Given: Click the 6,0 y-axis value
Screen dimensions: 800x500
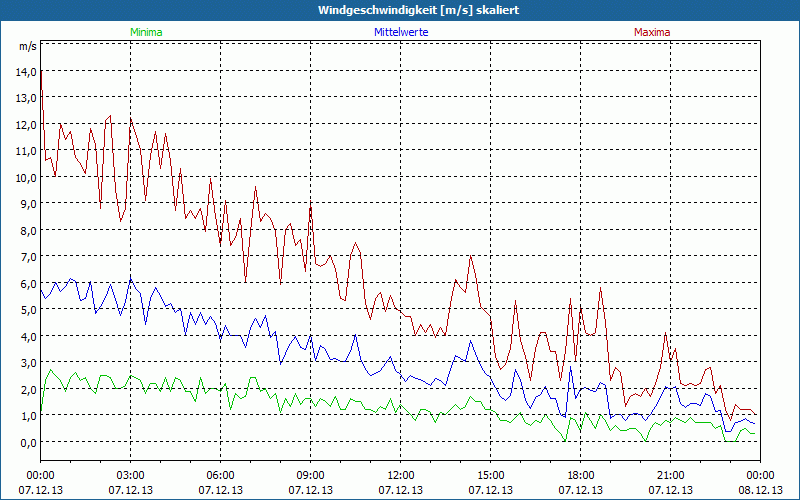Looking at the screenshot, I should click(28, 284).
